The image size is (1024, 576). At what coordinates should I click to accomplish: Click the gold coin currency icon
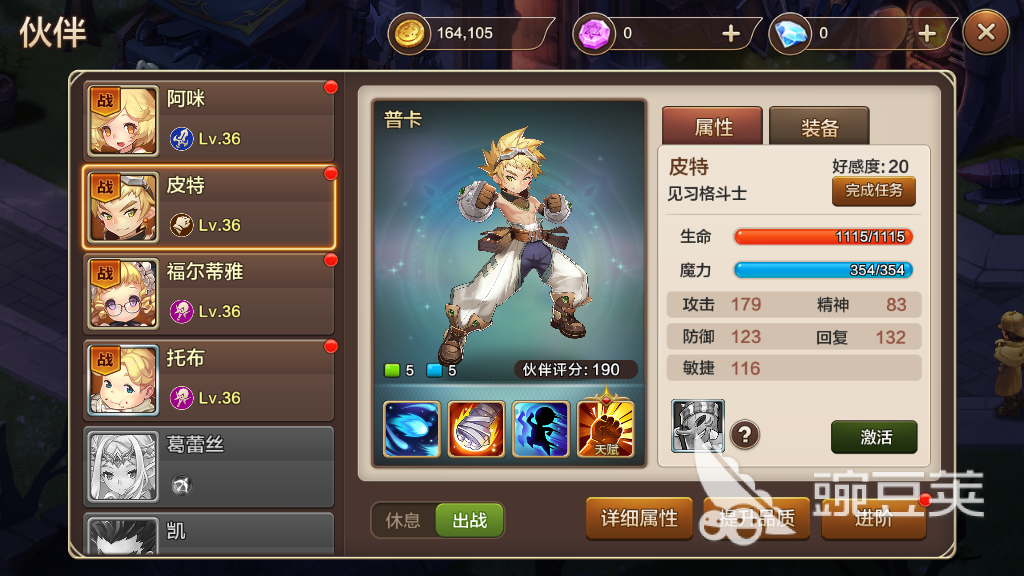pyautogui.click(x=409, y=33)
